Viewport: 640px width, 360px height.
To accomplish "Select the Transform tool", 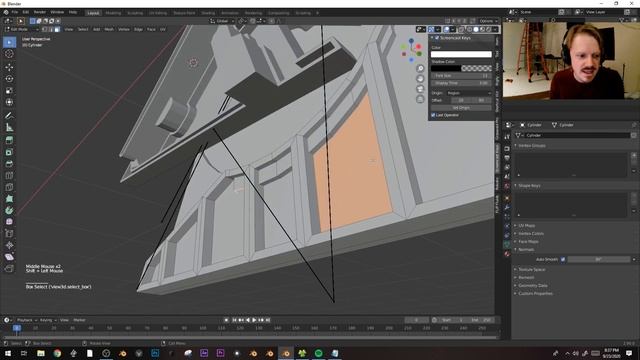I will [x=9, y=102].
